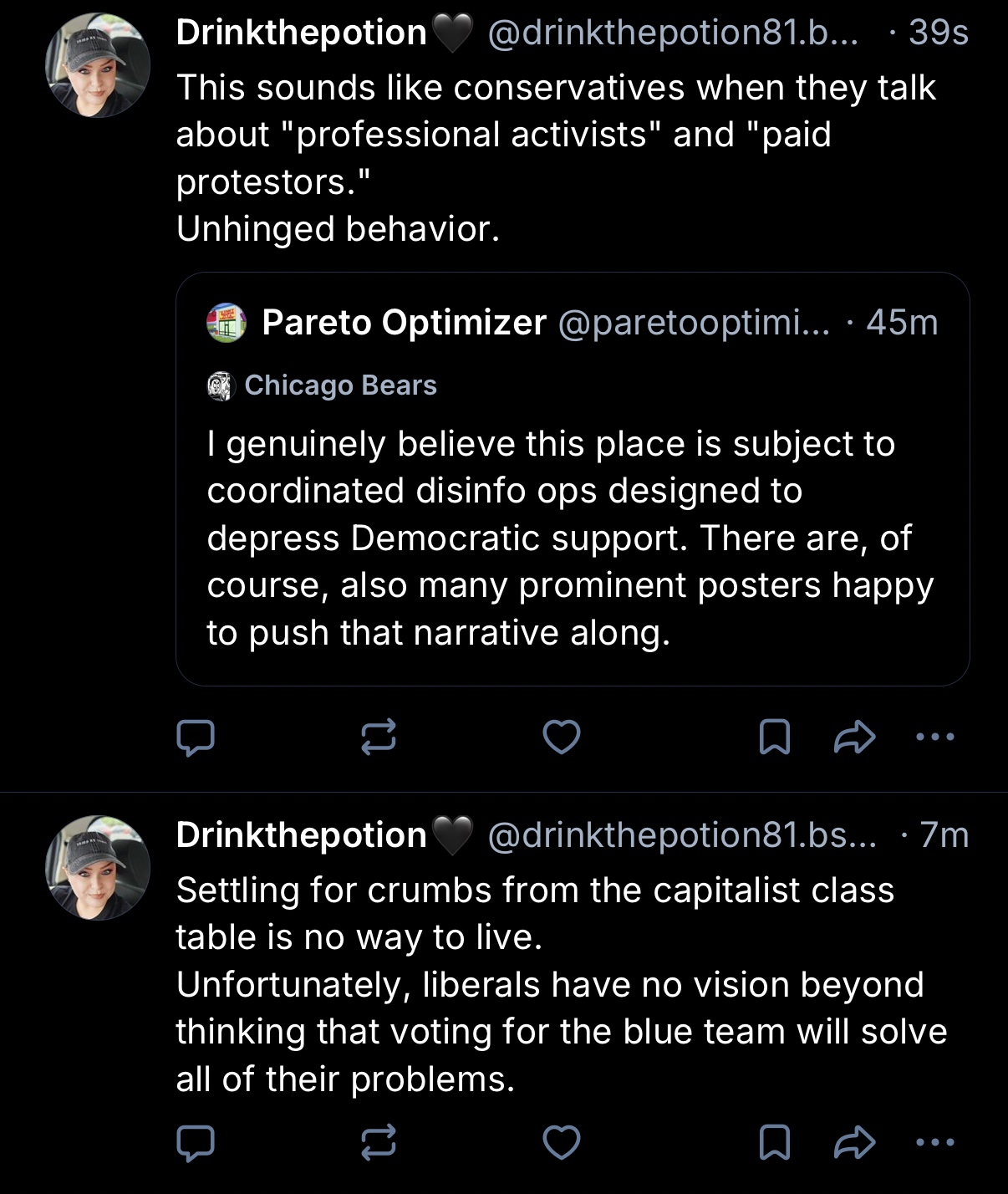Reply to the 'Unhinged behavior' post

tap(196, 737)
